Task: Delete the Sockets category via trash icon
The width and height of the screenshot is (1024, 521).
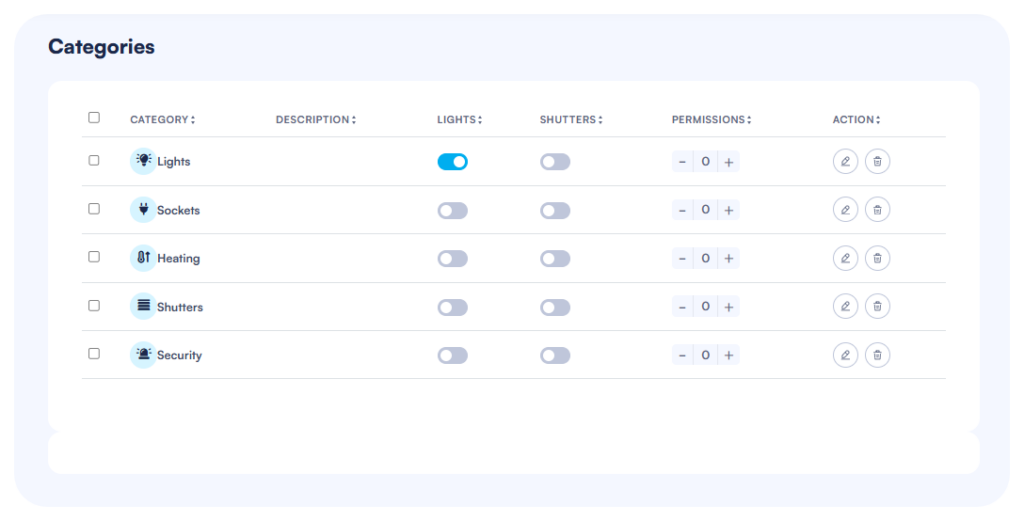Action: click(x=877, y=210)
